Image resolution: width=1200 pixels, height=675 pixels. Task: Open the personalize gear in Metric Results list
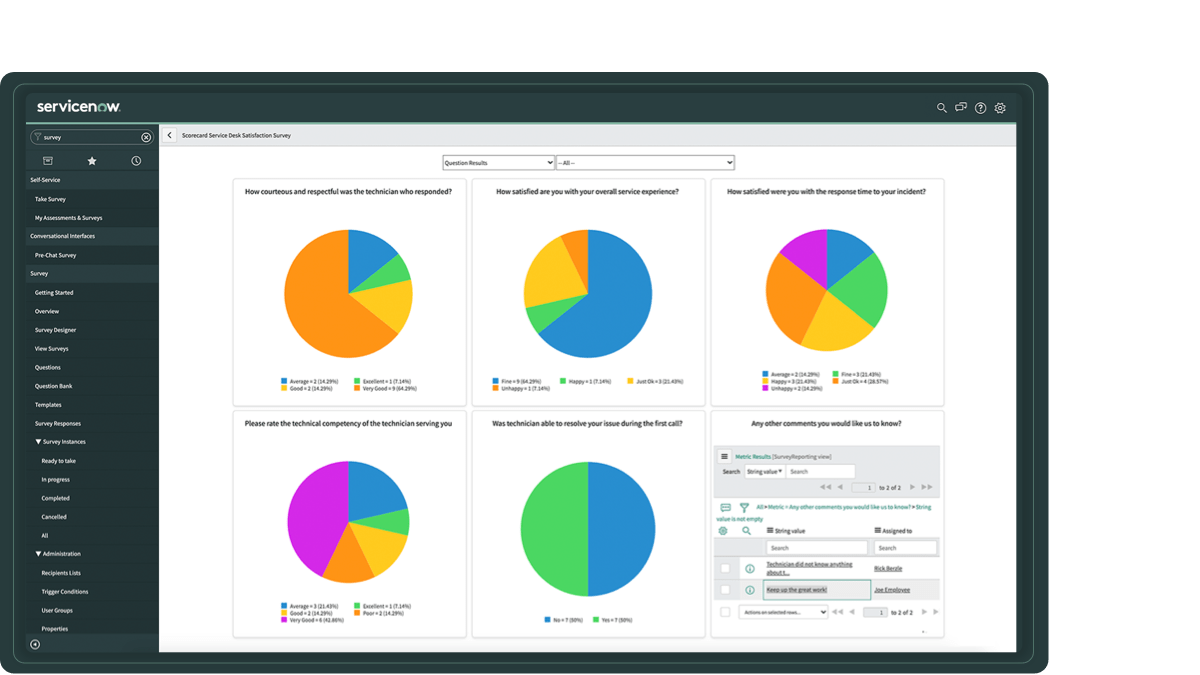[722, 529]
